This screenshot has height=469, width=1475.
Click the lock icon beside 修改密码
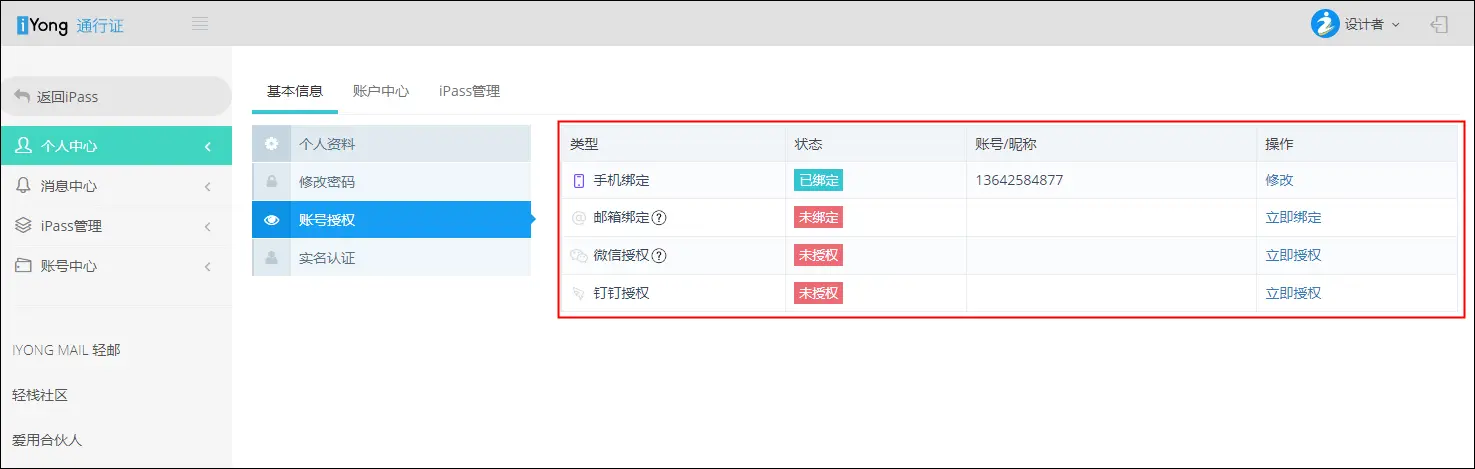pyautogui.click(x=271, y=182)
